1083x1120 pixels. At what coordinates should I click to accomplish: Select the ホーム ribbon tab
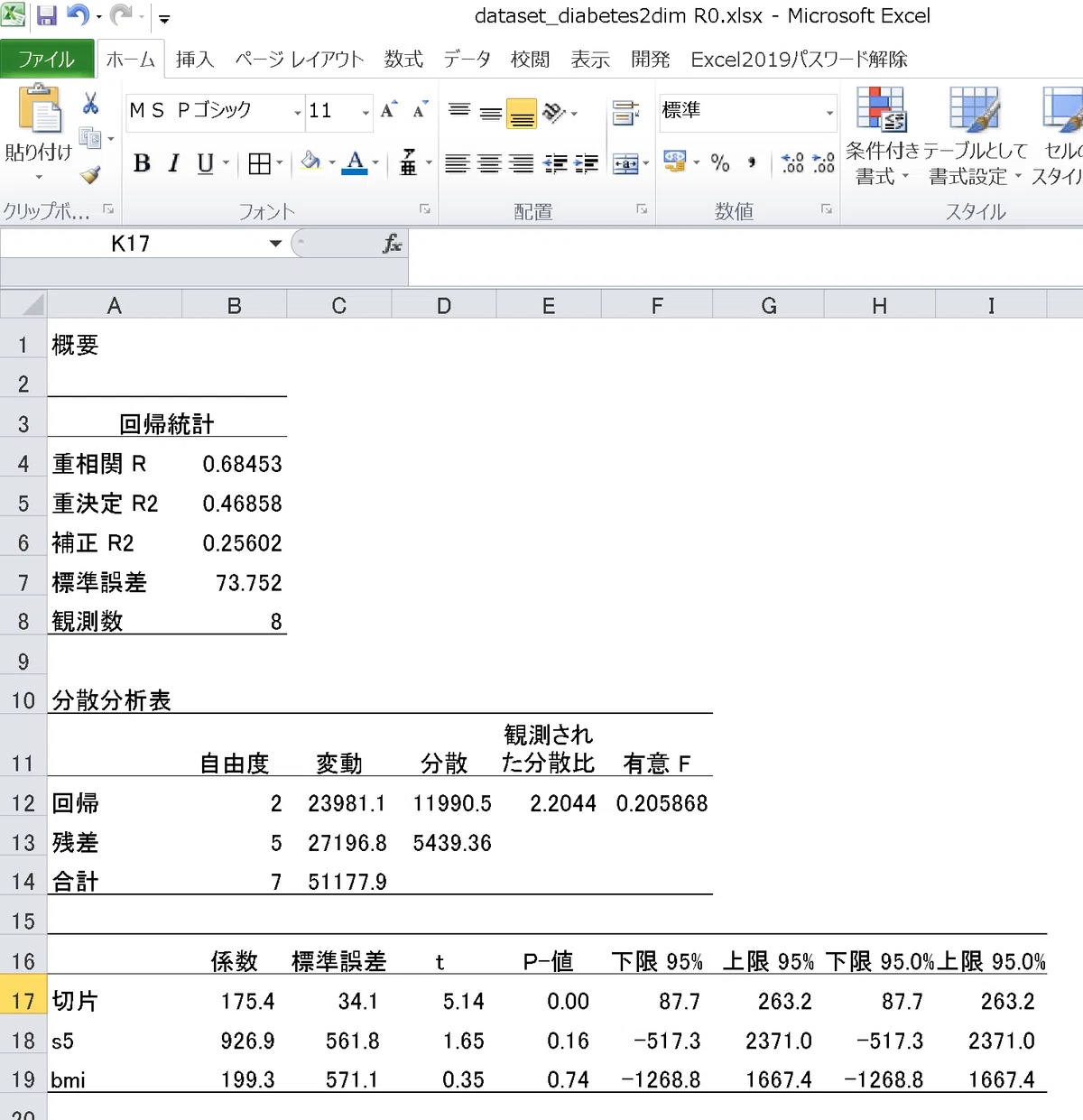pyautogui.click(x=131, y=60)
